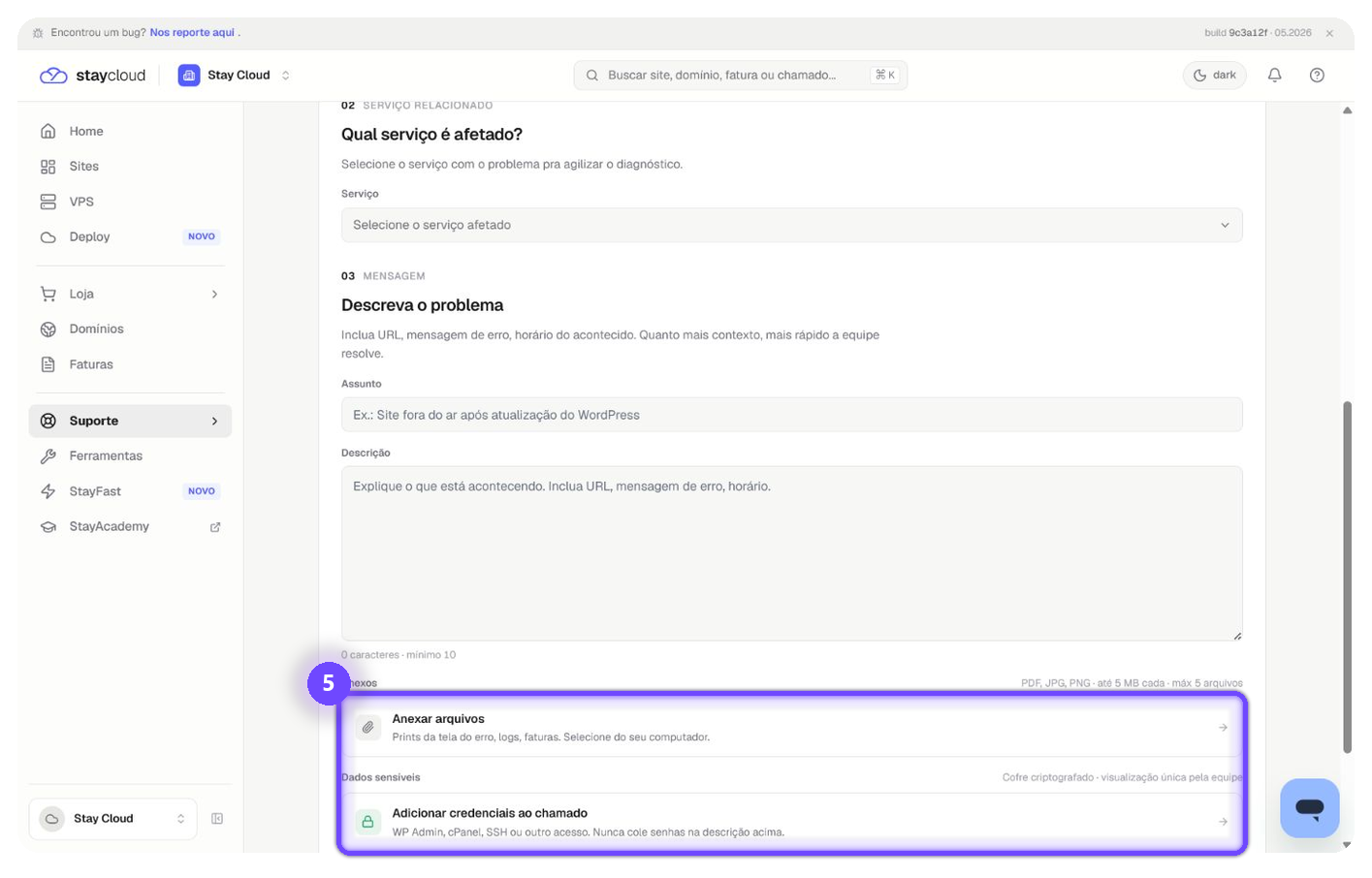Viewport: 1372px width, 878px height.
Task: Click the Anexar arquivos row
Action: pos(791,728)
